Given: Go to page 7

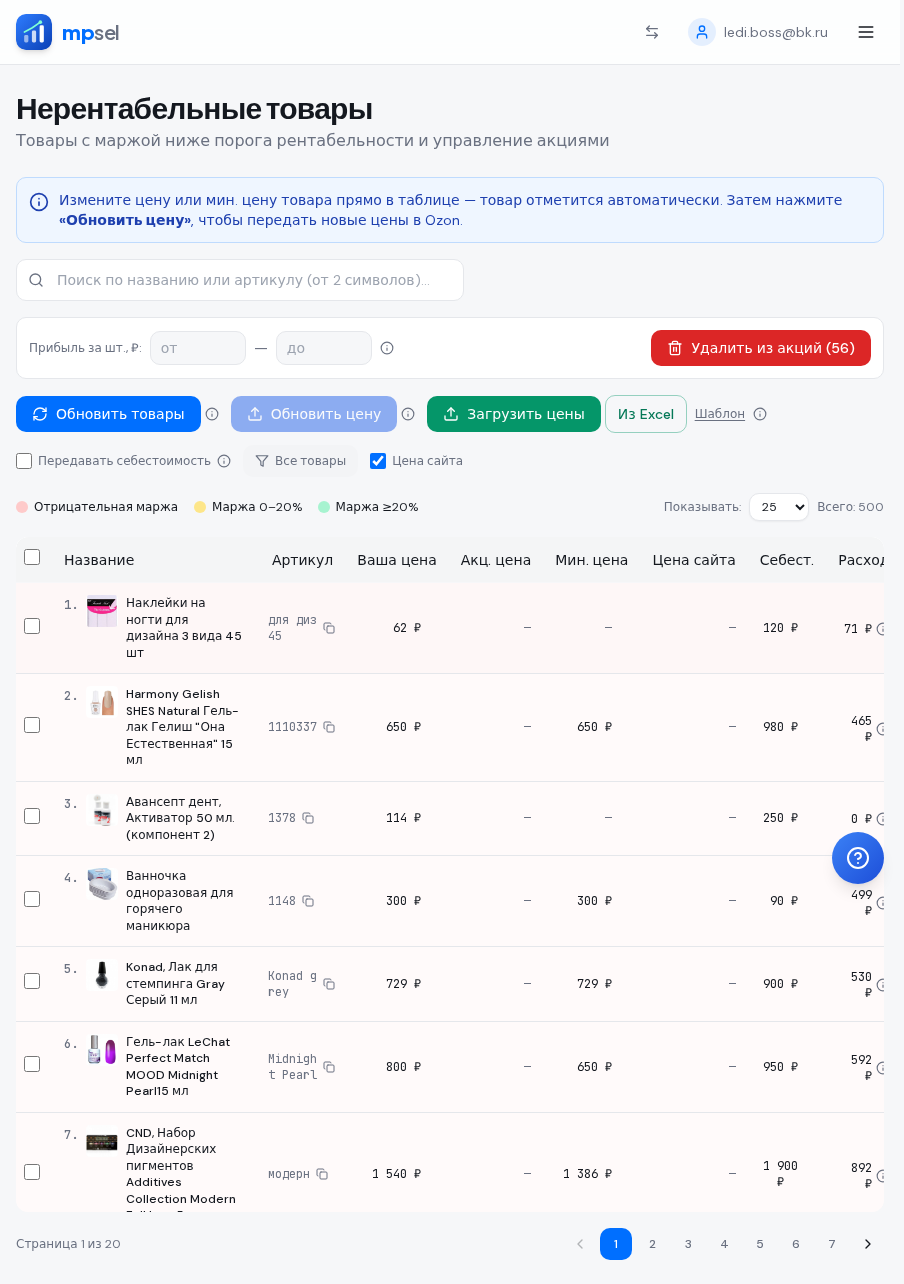Looking at the screenshot, I should pos(832,1244).
